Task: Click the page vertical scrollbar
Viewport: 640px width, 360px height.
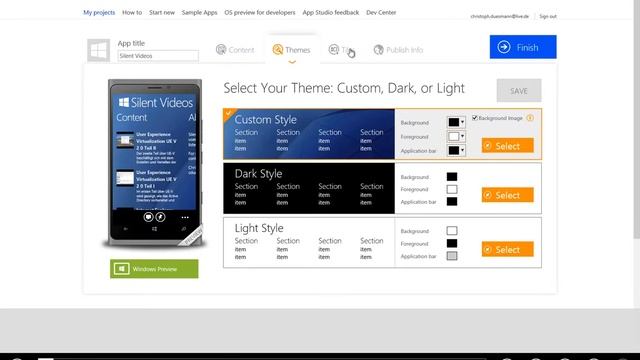Action: (637, 119)
